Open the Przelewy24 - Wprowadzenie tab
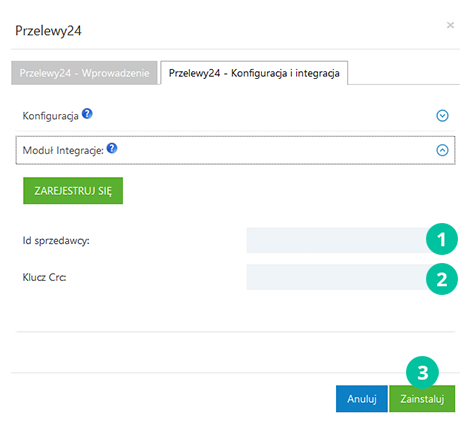The width and height of the screenshot is (471, 428). 84,73
